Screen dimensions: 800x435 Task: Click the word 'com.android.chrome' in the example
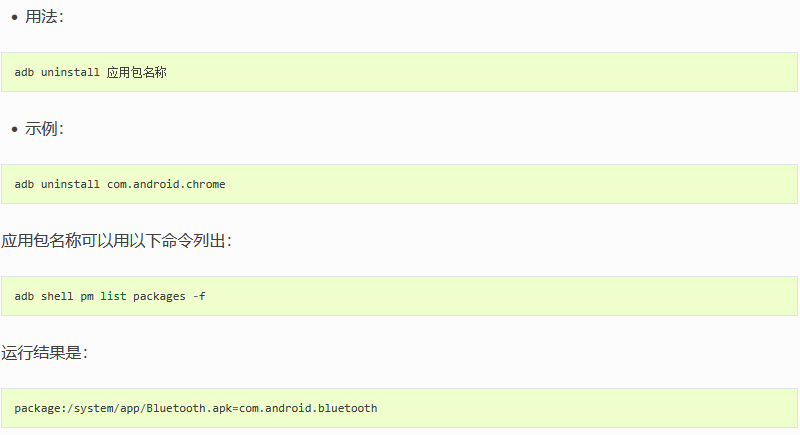click(166, 184)
